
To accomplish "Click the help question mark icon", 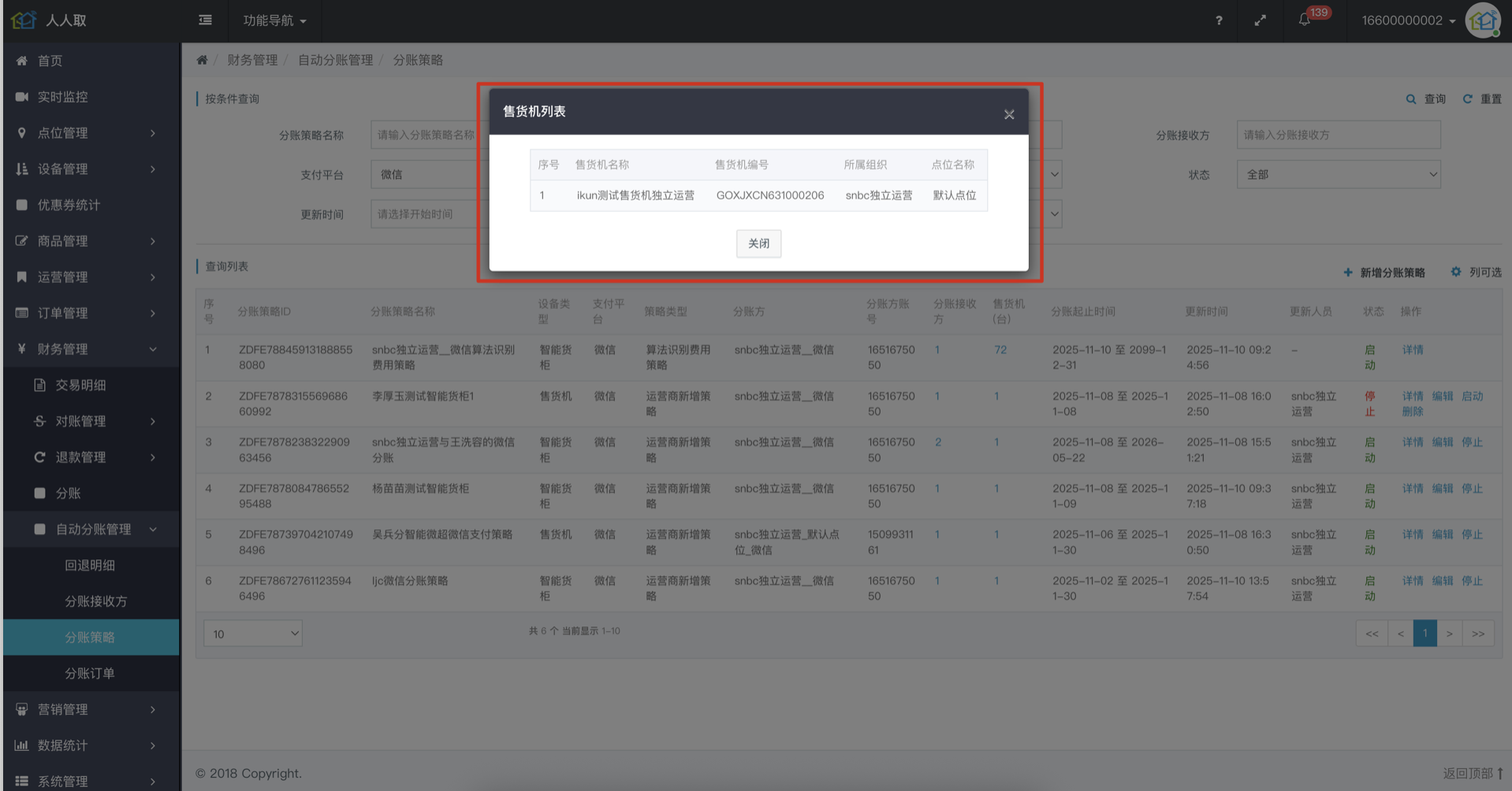I will (x=1219, y=20).
